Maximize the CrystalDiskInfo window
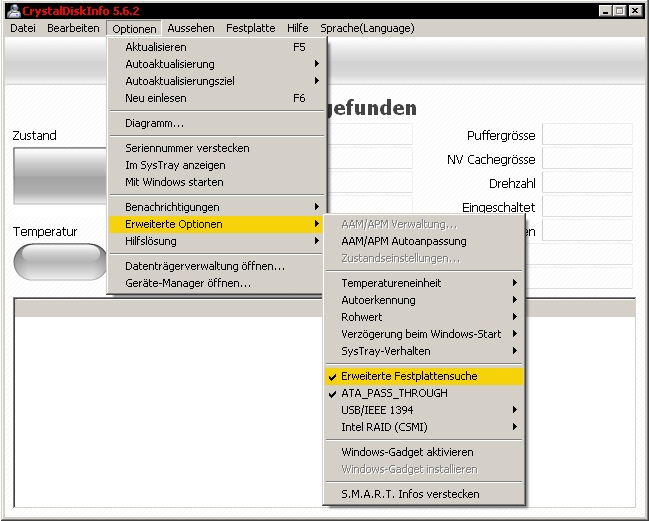The image size is (649, 521). click(x=620, y=11)
